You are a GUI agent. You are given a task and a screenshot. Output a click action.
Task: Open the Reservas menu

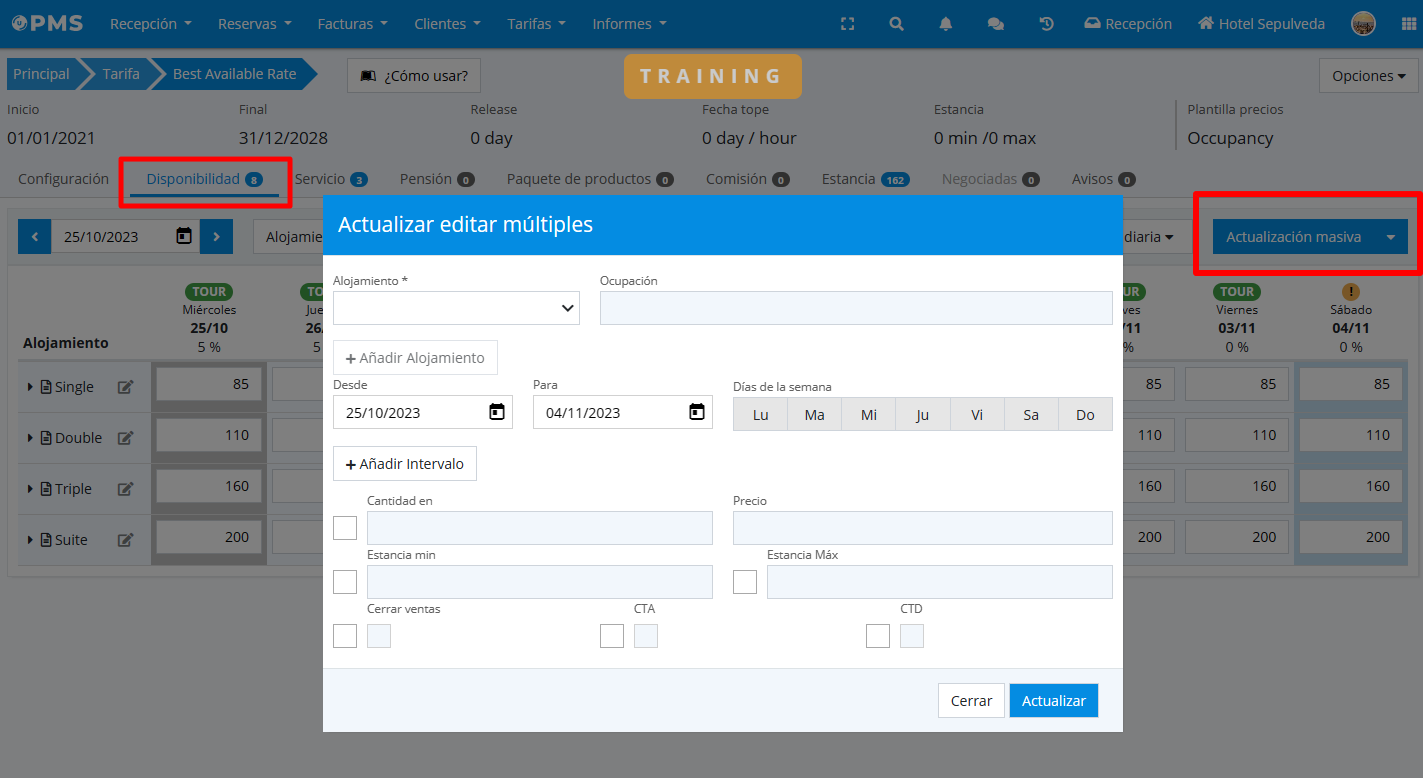[255, 24]
